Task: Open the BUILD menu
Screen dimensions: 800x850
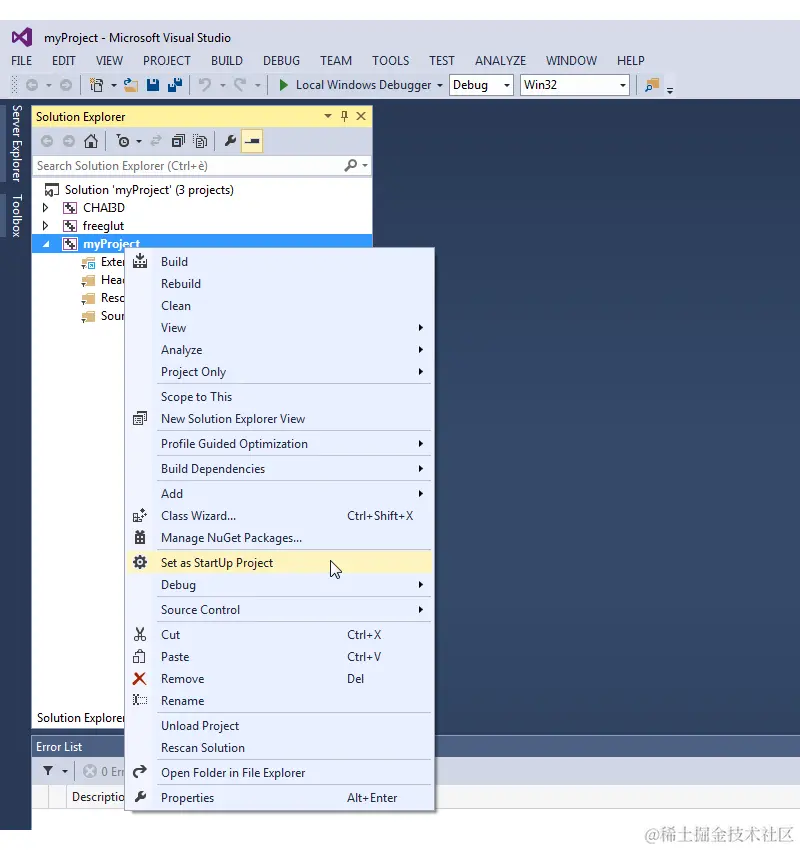Action: (227, 61)
